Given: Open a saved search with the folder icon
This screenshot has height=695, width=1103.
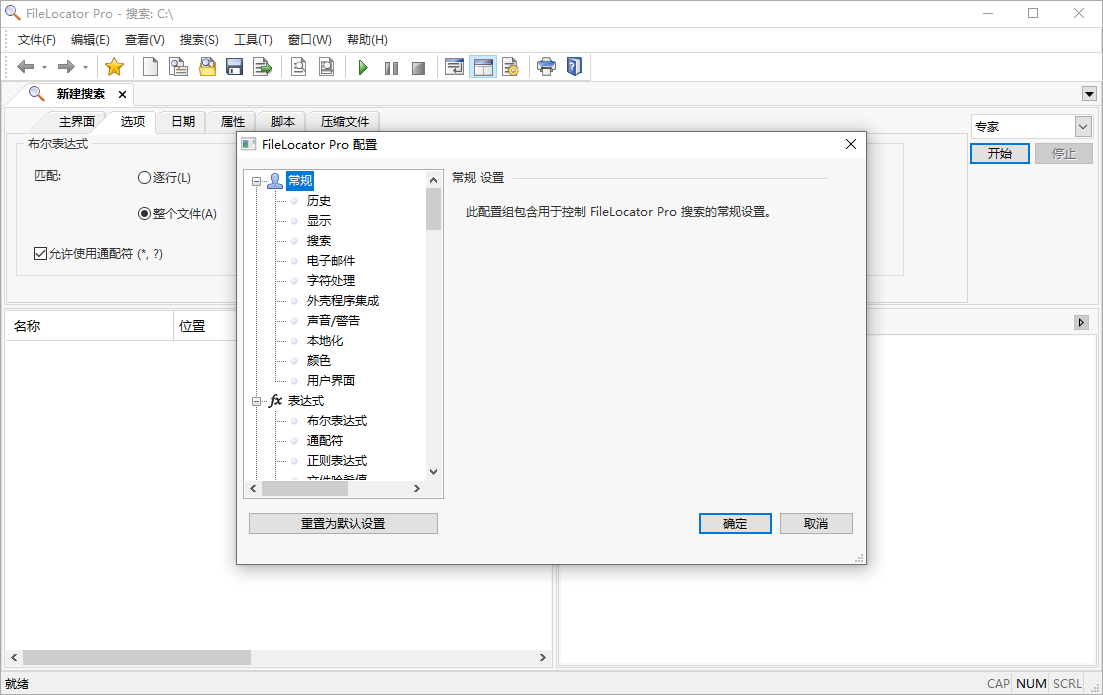Looking at the screenshot, I should (x=206, y=66).
